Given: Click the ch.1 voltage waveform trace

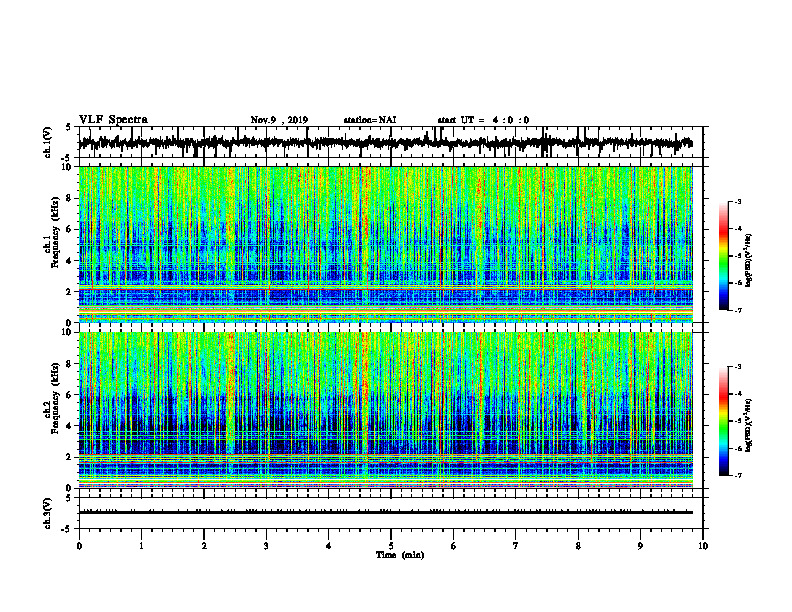Looking at the screenshot, I should 386,143.
